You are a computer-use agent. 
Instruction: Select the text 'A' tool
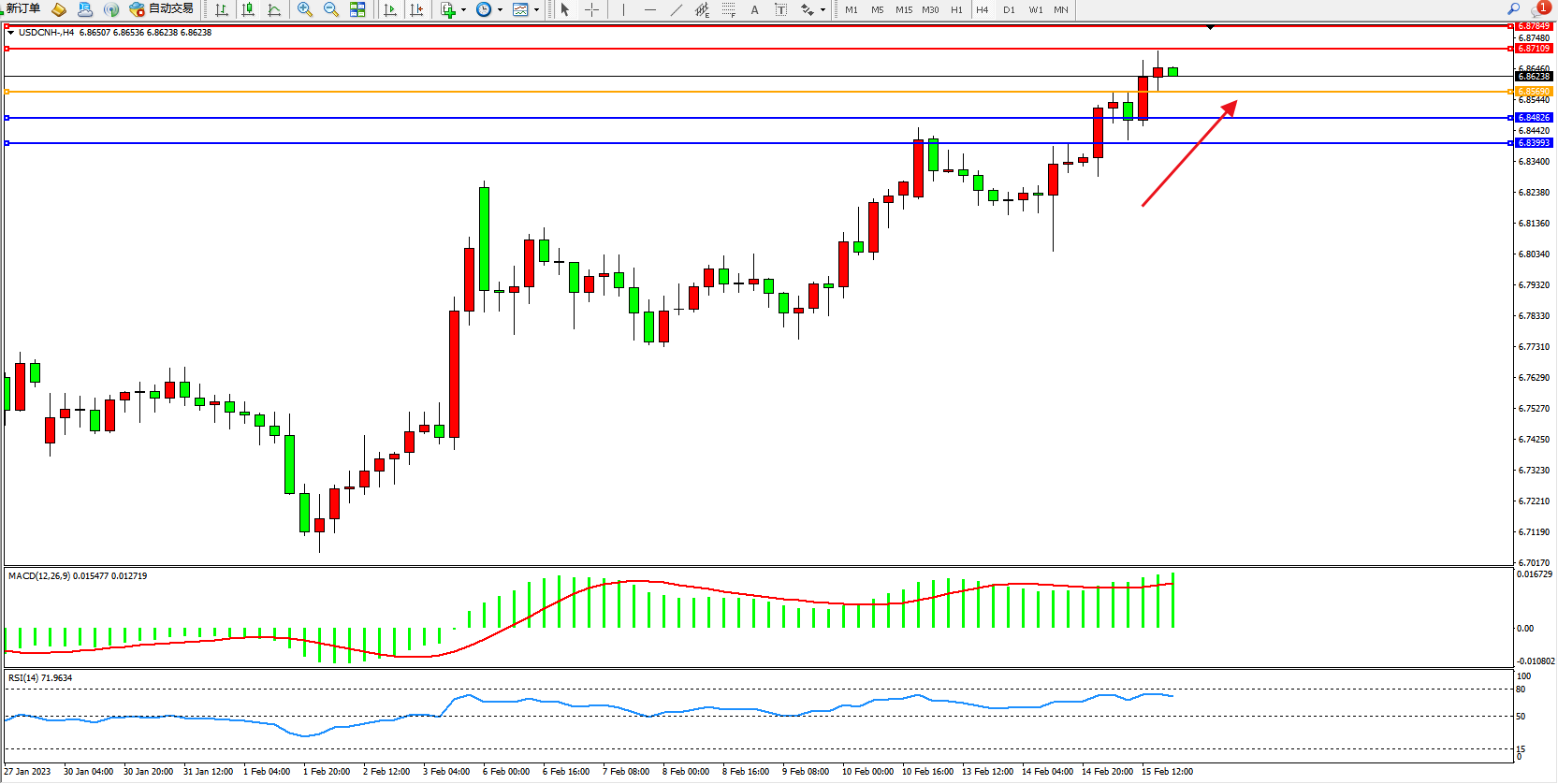pos(755,9)
